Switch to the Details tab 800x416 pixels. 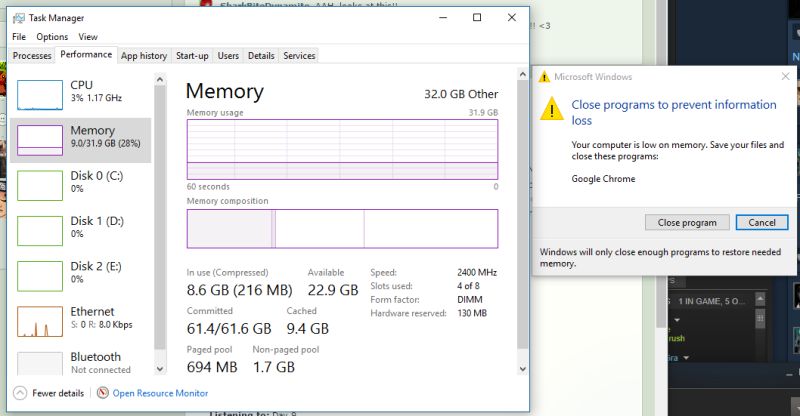tap(261, 56)
